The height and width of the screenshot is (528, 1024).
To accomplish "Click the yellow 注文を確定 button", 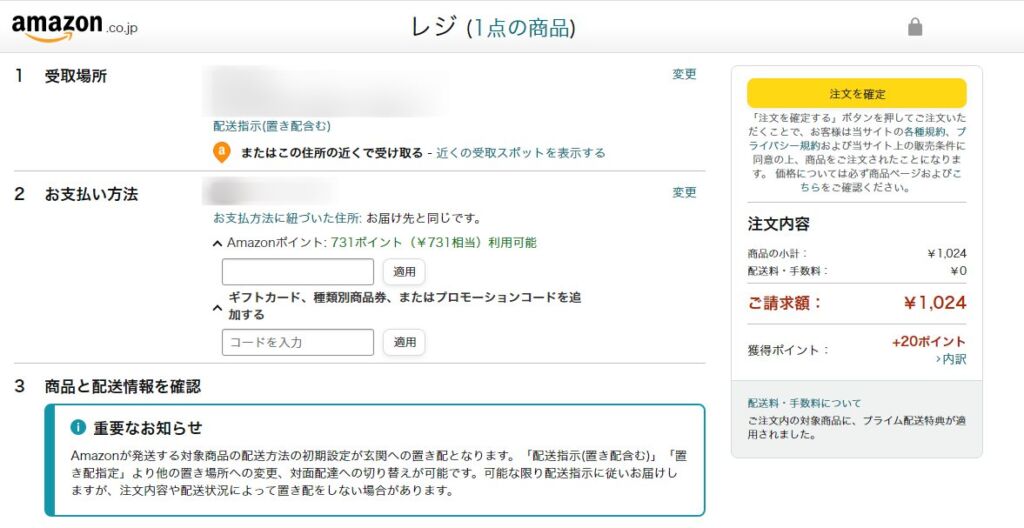I will click(857, 93).
